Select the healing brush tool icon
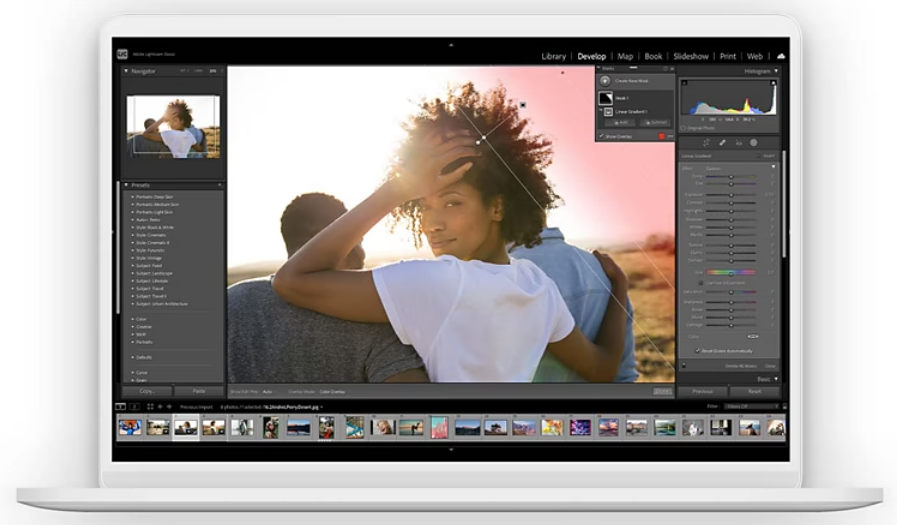 [x=722, y=143]
